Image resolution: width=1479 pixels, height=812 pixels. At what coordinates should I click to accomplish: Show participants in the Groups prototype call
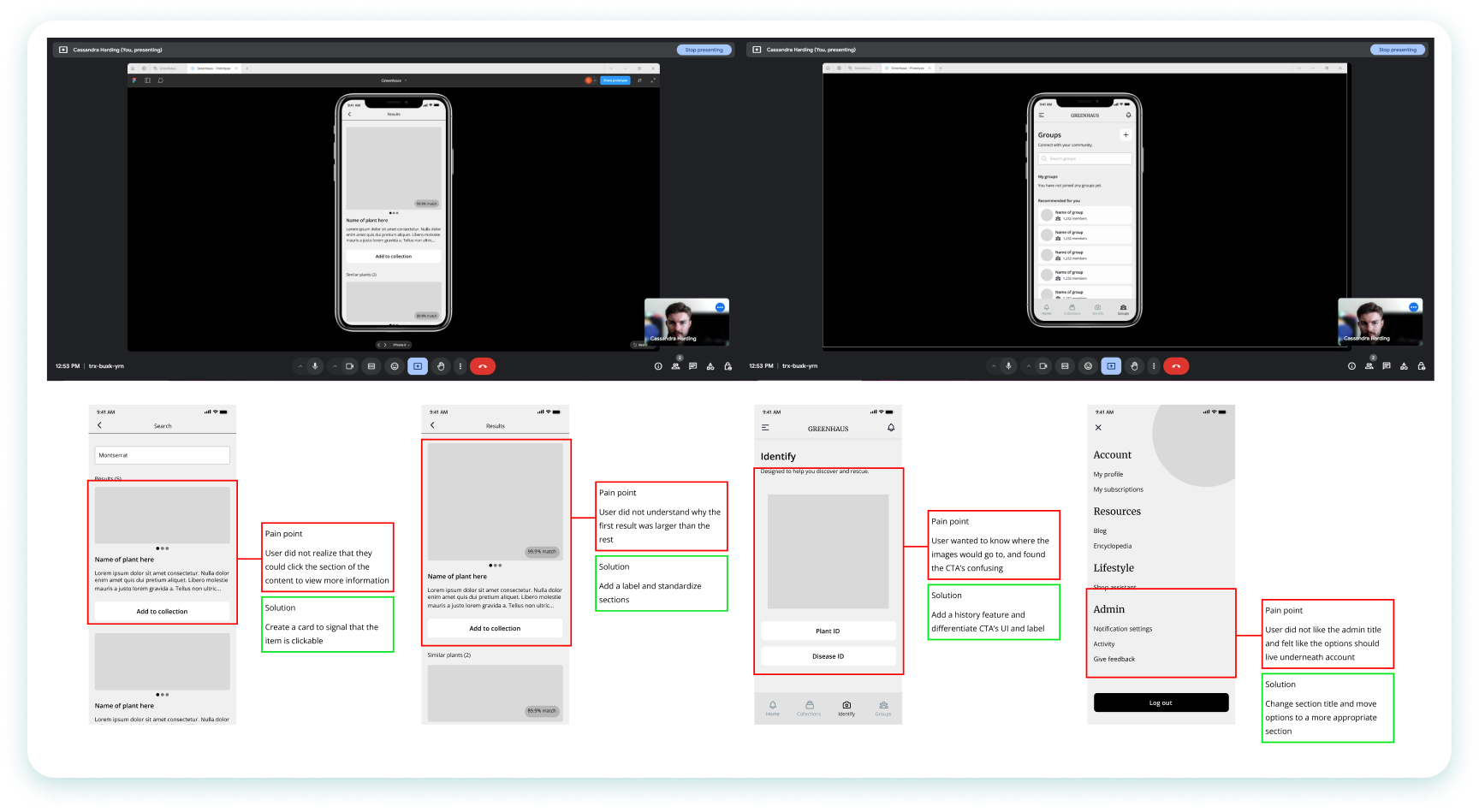pyautogui.click(x=1369, y=366)
